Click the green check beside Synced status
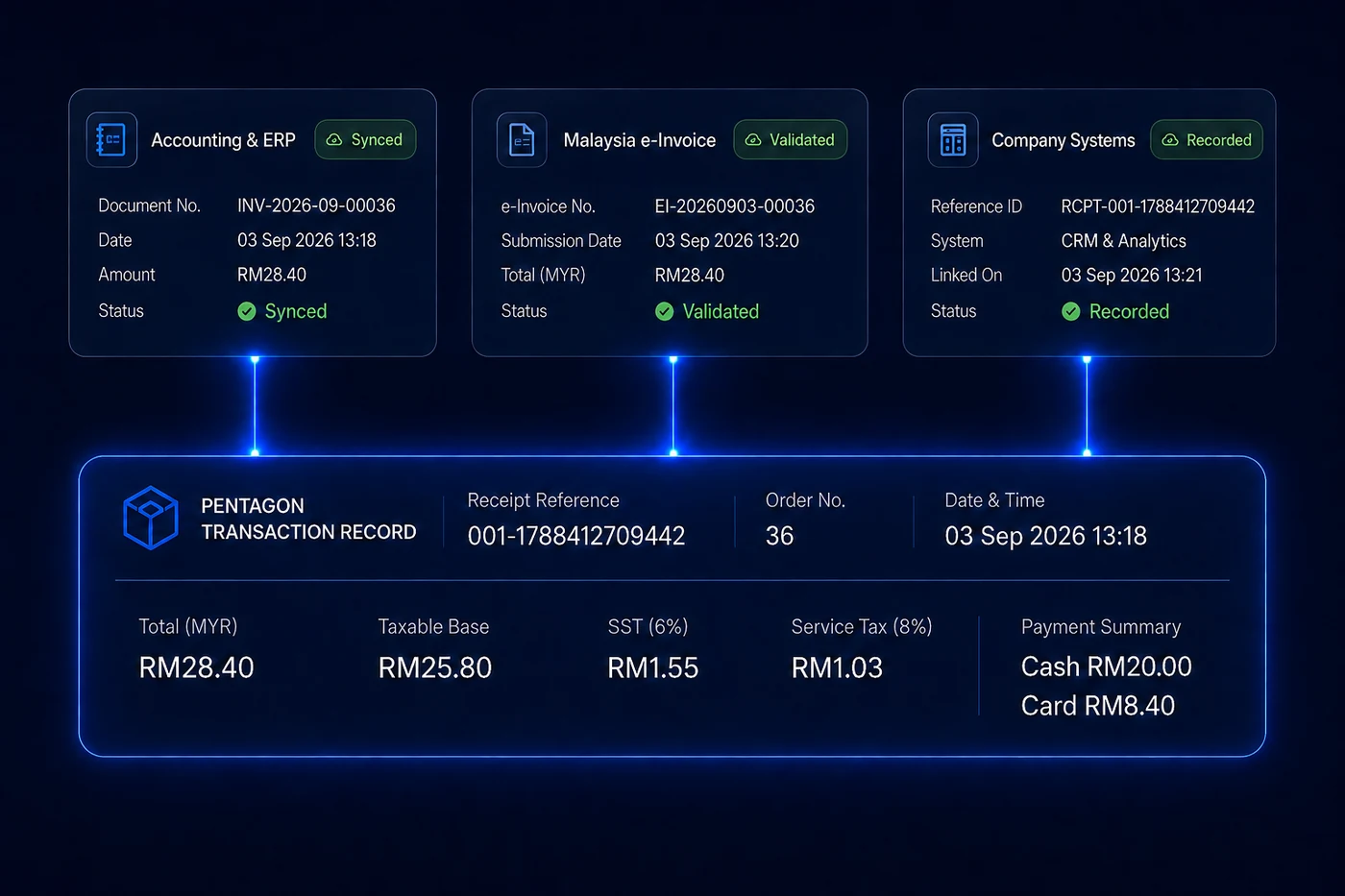This screenshot has width=1345, height=896. [247, 311]
